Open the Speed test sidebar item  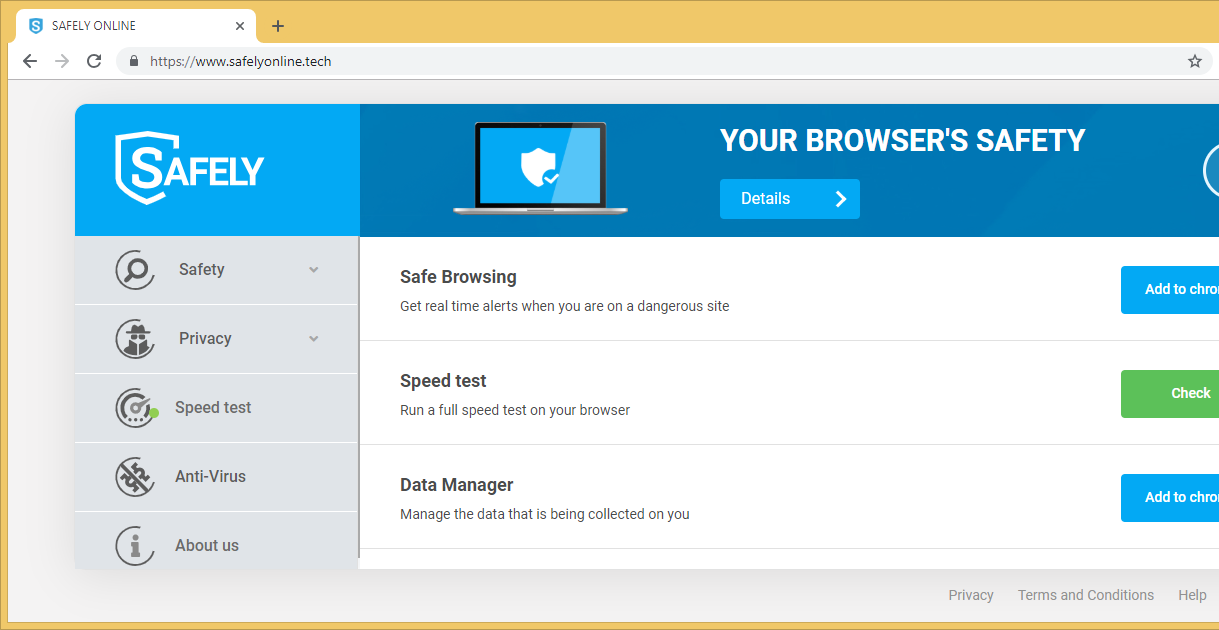pyautogui.click(x=213, y=408)
